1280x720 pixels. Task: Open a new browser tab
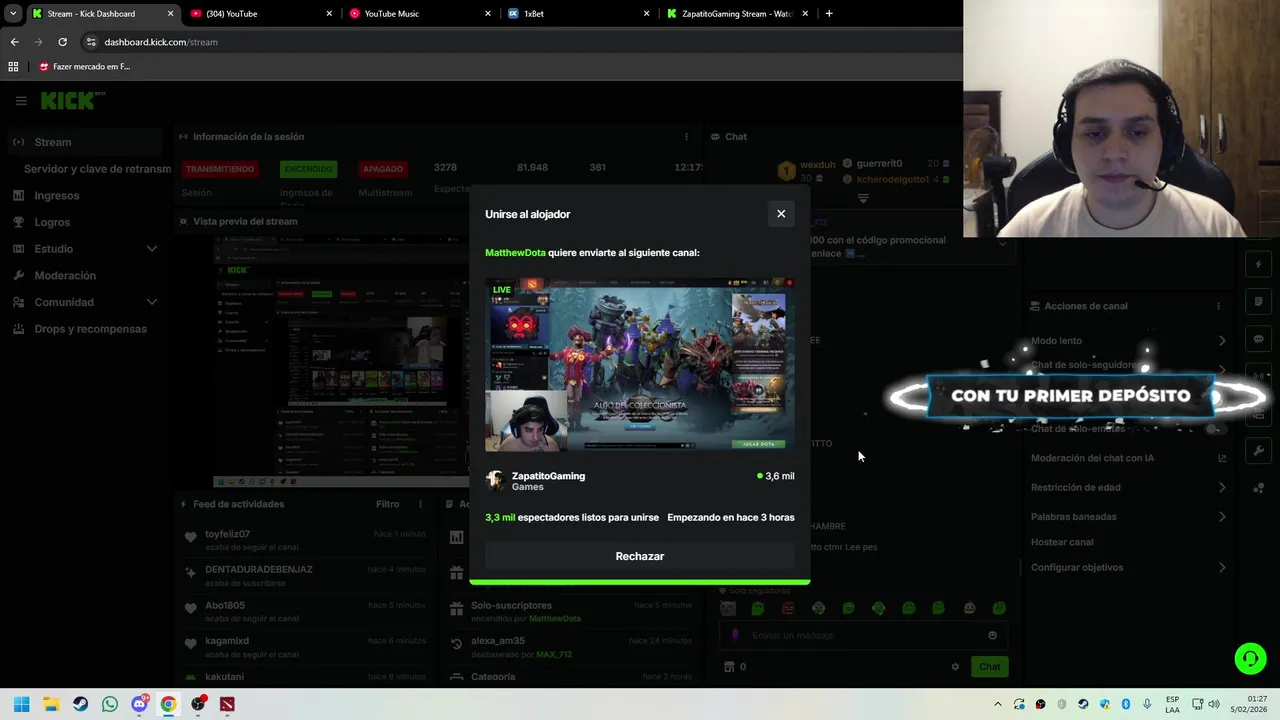tap(829, 14)
